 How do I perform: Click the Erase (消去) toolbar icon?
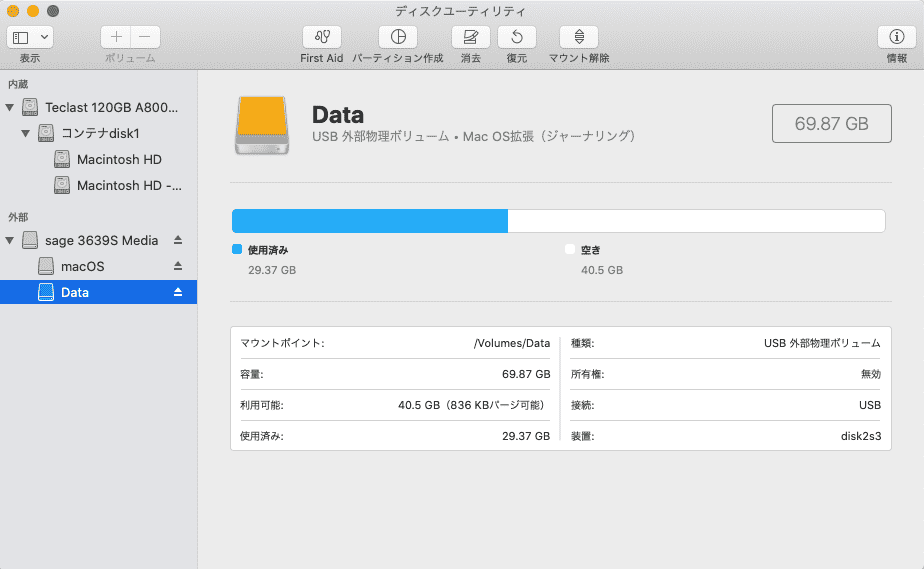coord(470,37)
